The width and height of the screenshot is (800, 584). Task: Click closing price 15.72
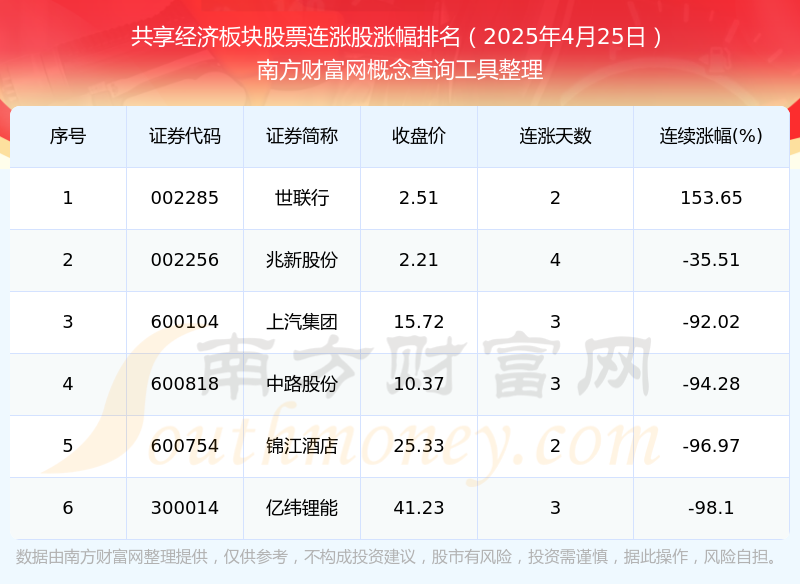(x=419, y=322)
